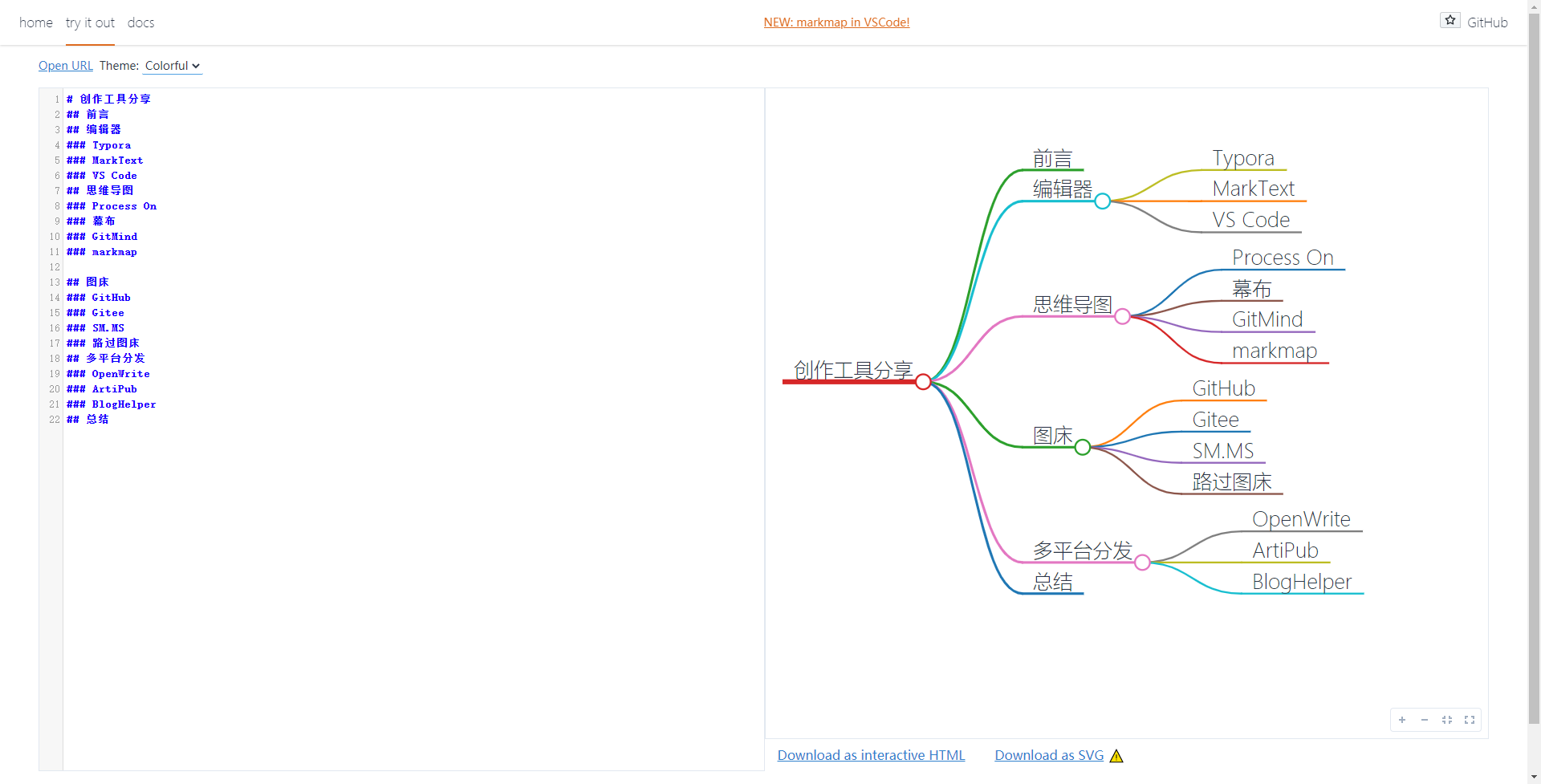Click the Open URL link
Image resolution: width=1541 pixels, height=784 pixels.
pos(66,66)
